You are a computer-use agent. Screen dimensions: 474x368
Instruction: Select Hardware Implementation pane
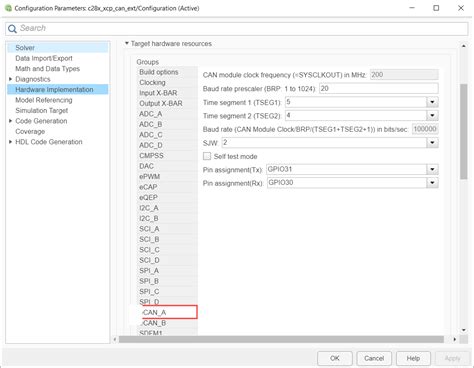coord(58,89)
